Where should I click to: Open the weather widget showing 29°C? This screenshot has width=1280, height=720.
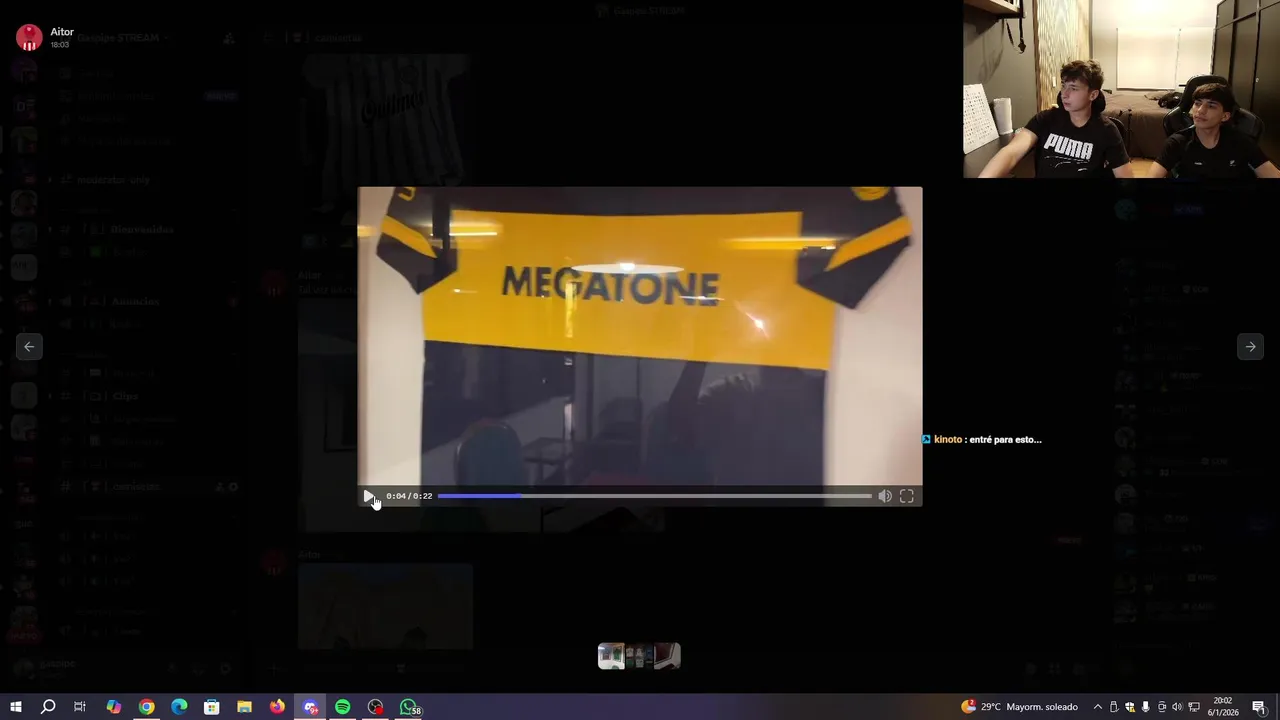(x=1019, y=707)
